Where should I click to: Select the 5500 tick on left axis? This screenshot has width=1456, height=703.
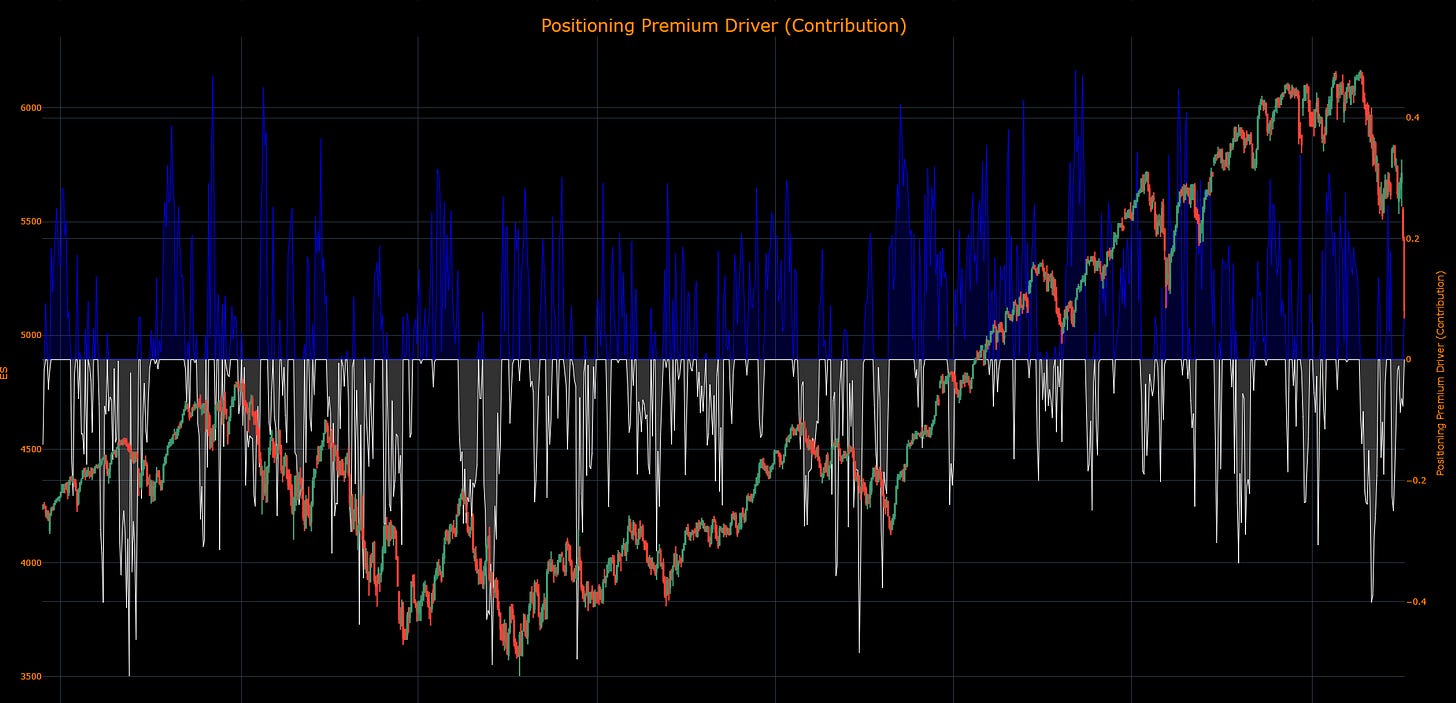[x=30, y=221]
